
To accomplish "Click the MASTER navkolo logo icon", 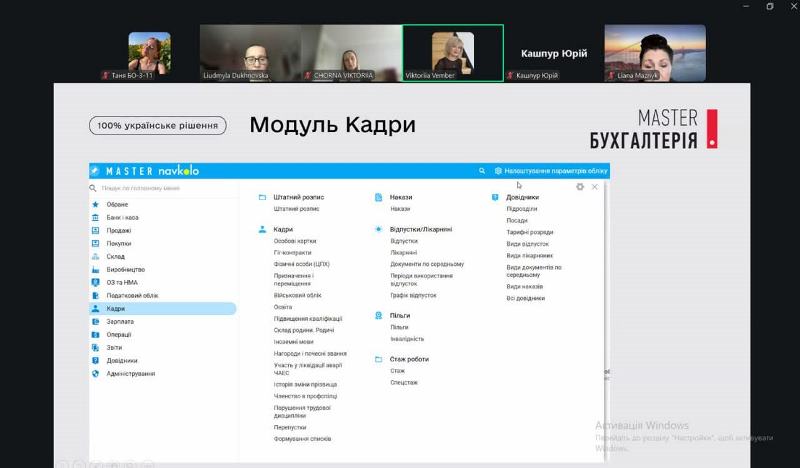I will (95, 170).
